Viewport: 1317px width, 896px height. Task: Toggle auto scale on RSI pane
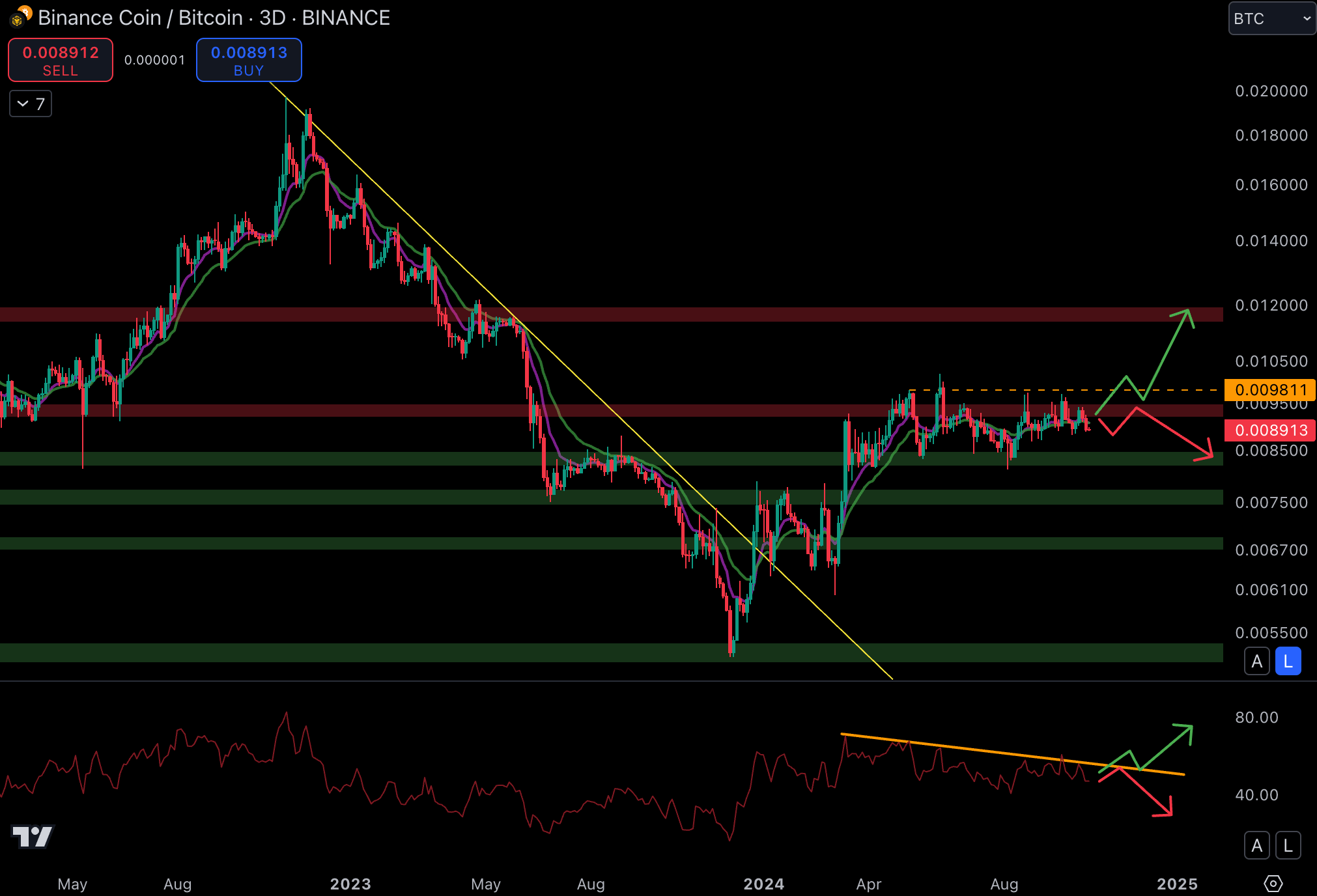(x=1256, y=846)
